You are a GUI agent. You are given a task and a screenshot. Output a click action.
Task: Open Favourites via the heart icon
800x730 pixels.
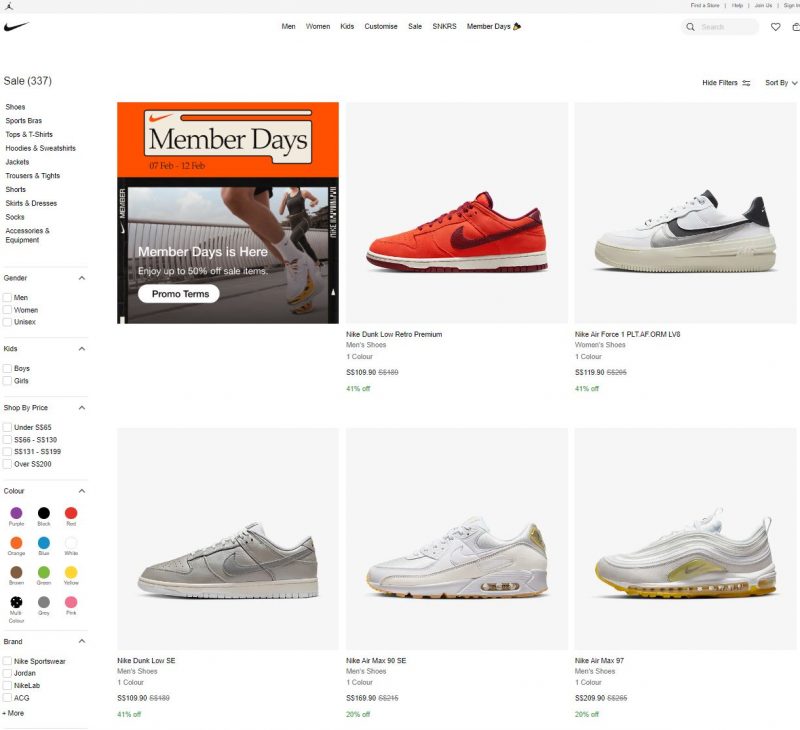(776, 27)
